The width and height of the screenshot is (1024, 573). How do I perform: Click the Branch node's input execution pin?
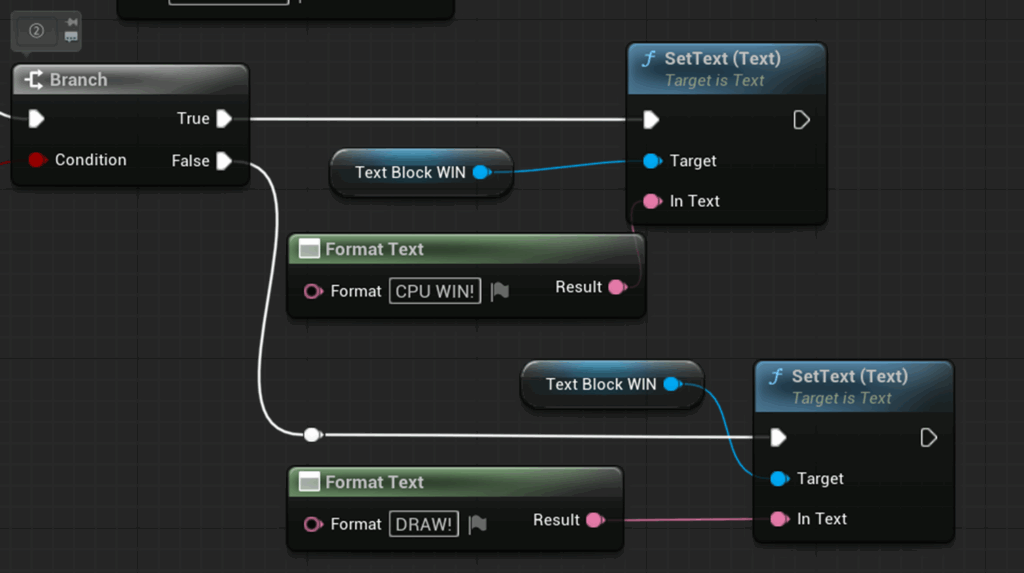point(37,119)
